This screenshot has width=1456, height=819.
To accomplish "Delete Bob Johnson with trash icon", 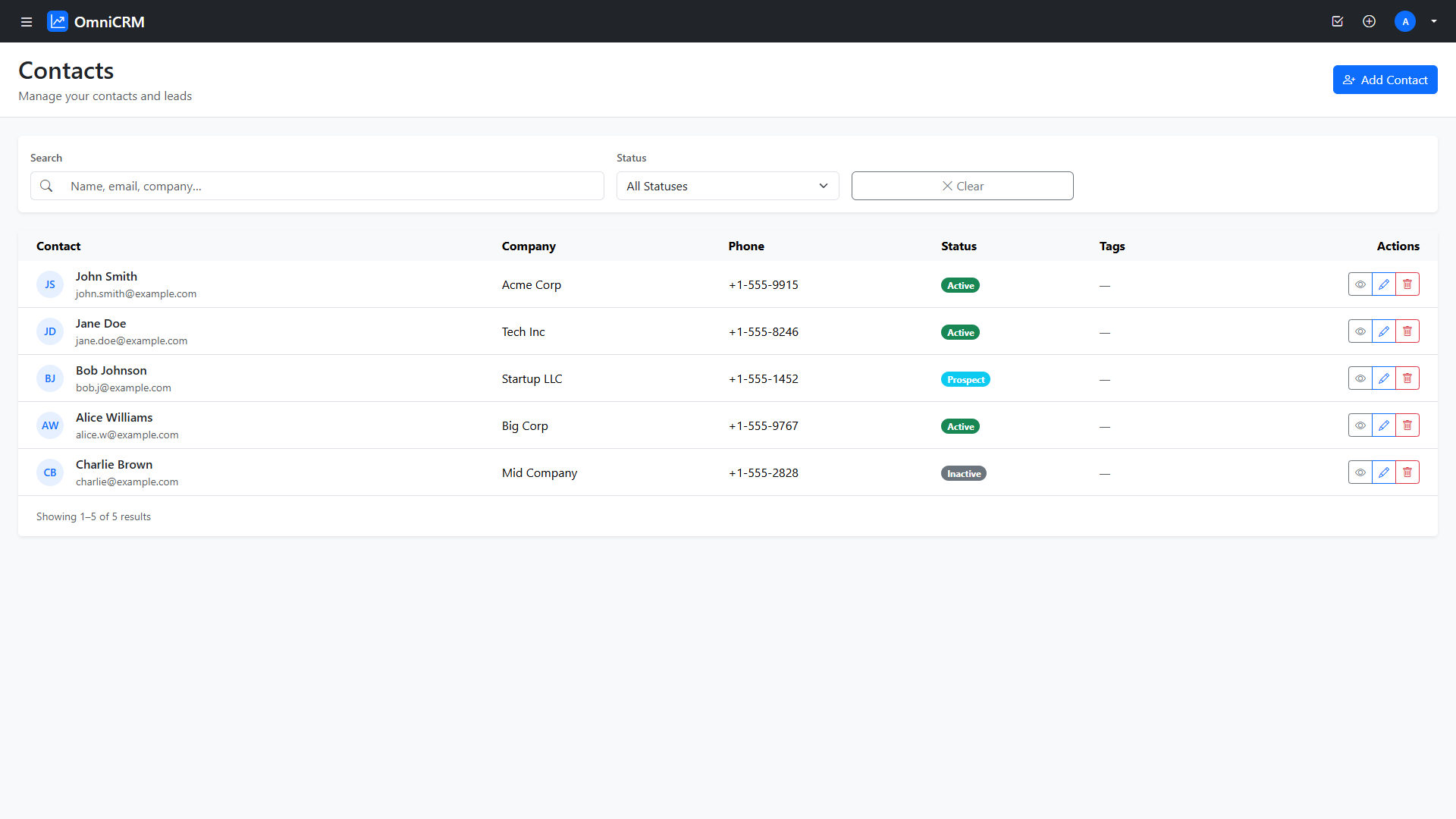I will pos(1407,378).
